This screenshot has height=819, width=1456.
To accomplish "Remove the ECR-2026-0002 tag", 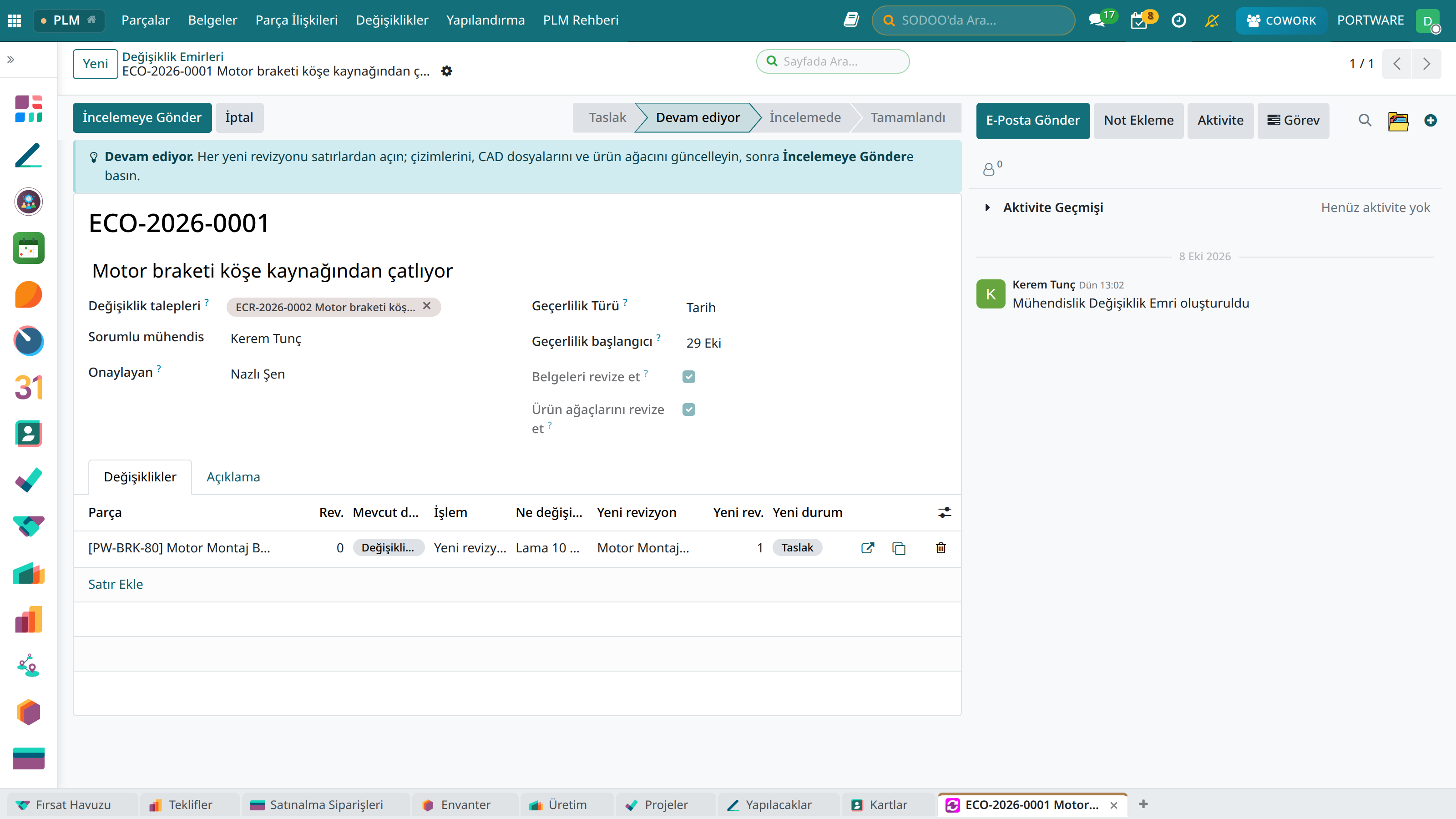I will 427,306.
